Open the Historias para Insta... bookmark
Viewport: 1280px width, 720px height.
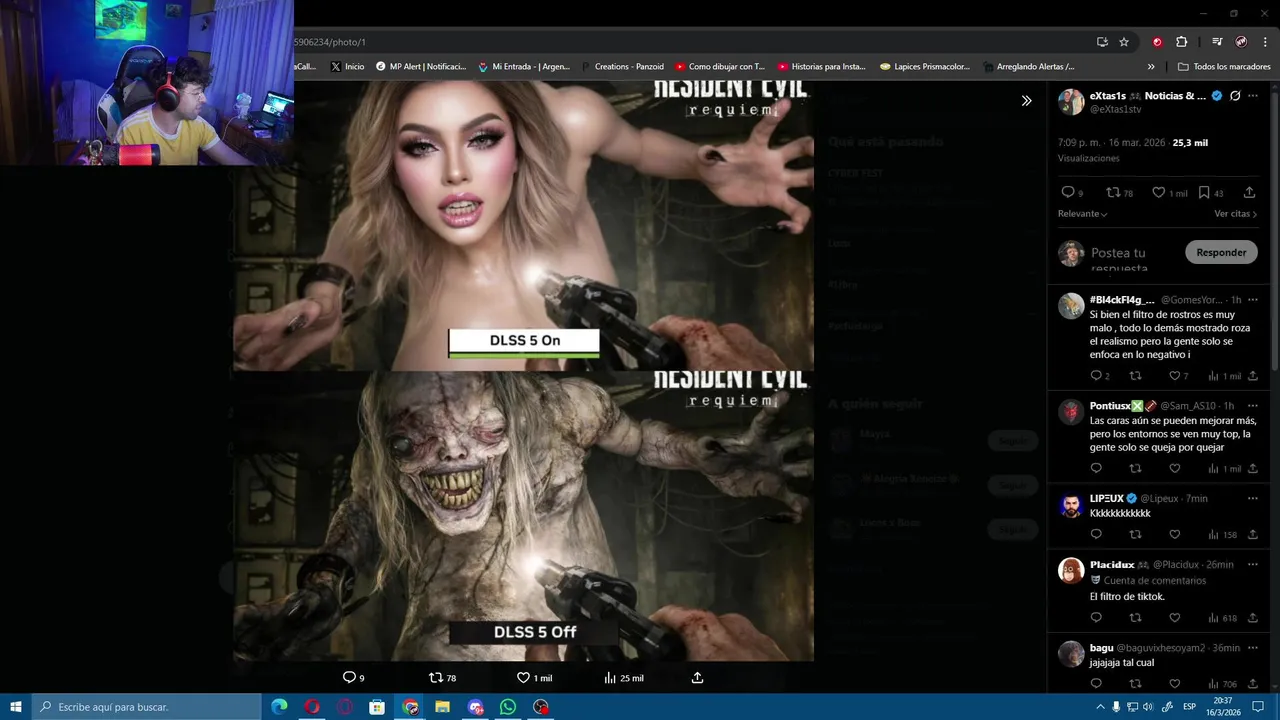[821, 67]
